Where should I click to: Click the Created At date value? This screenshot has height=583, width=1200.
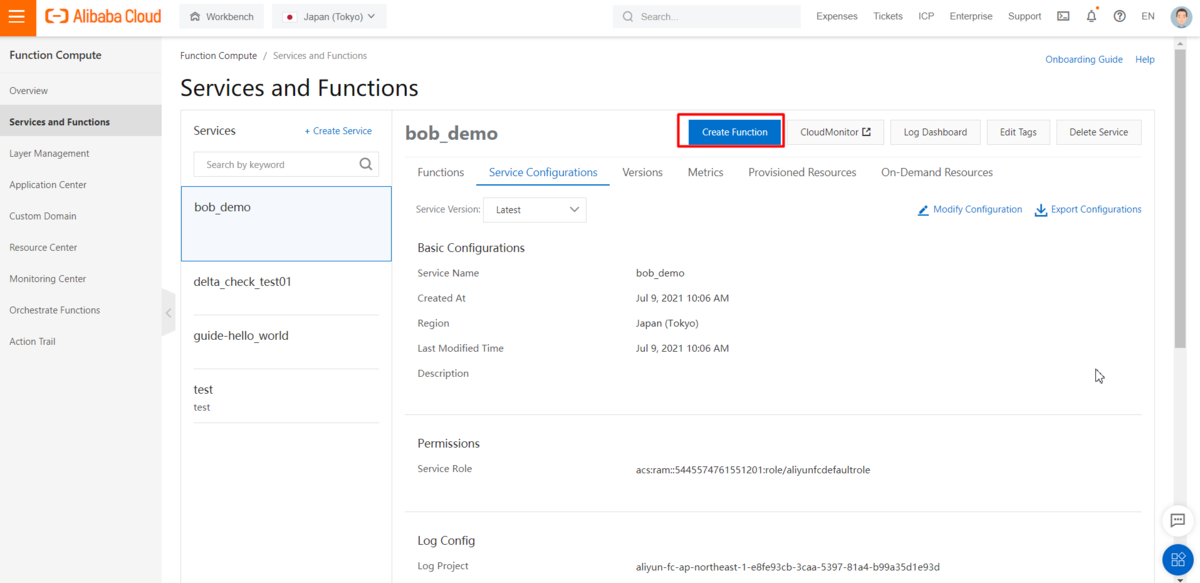click(x=682, y=298)
